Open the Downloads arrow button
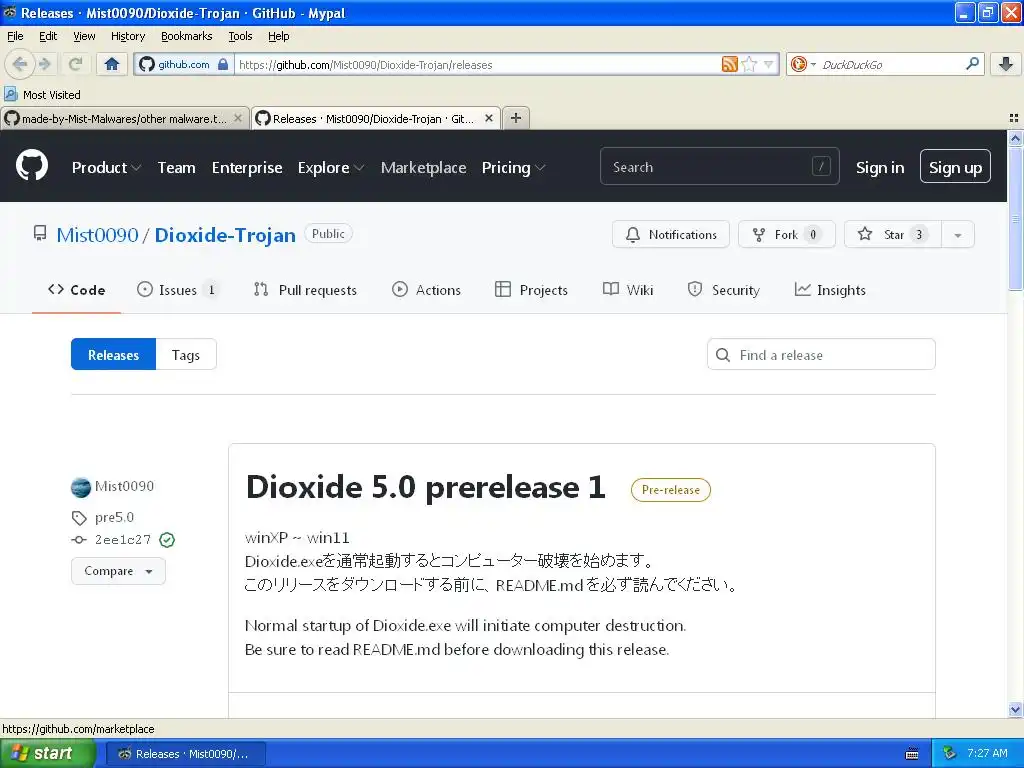 (1006, 64)
